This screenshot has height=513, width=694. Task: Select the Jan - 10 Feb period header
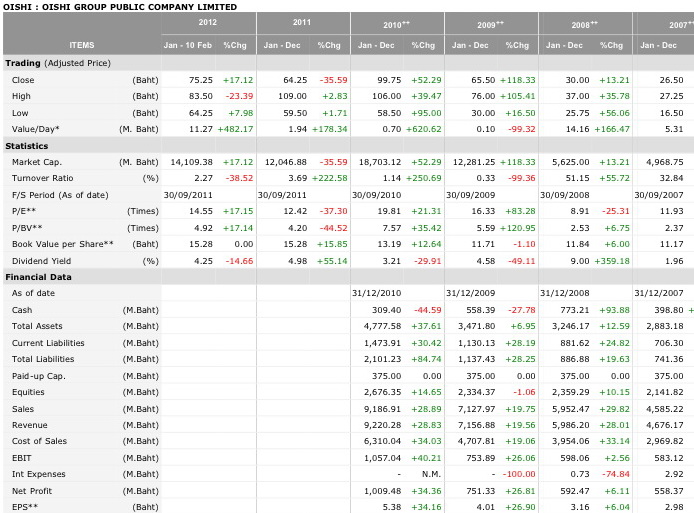pyautogui.click(x=188, y=45)
